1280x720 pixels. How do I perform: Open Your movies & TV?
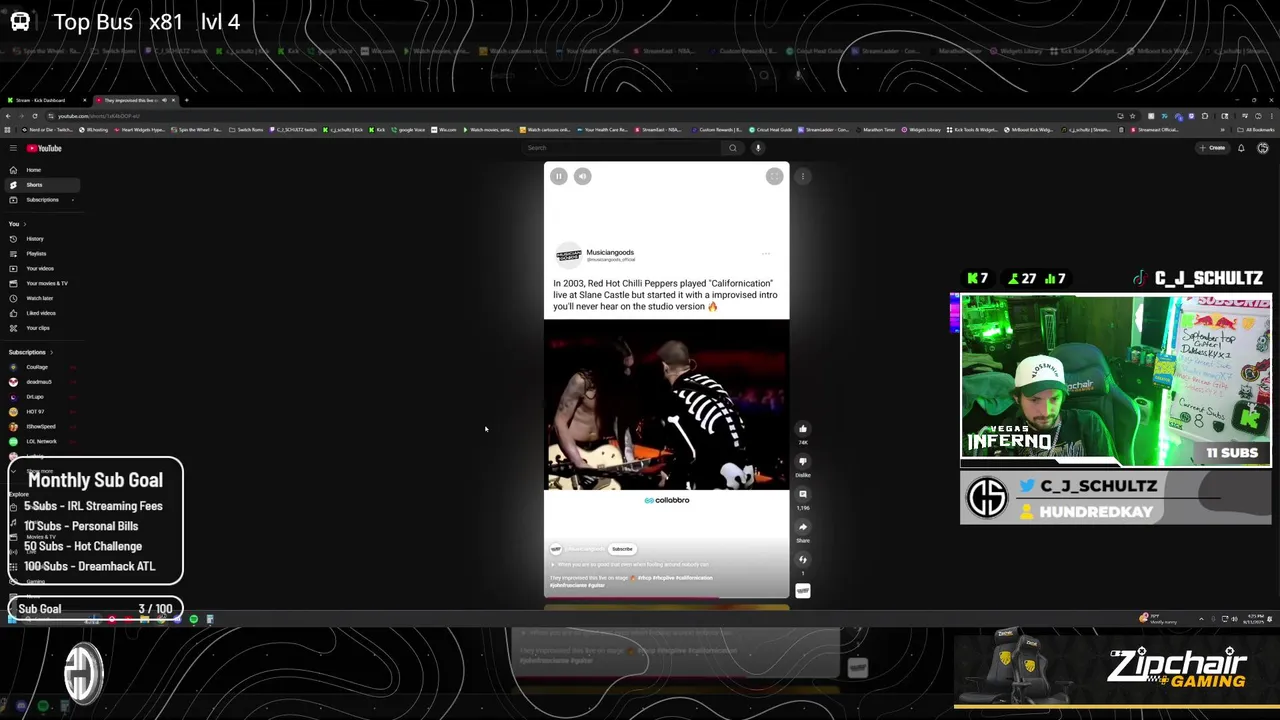click(x=42, y=283)
